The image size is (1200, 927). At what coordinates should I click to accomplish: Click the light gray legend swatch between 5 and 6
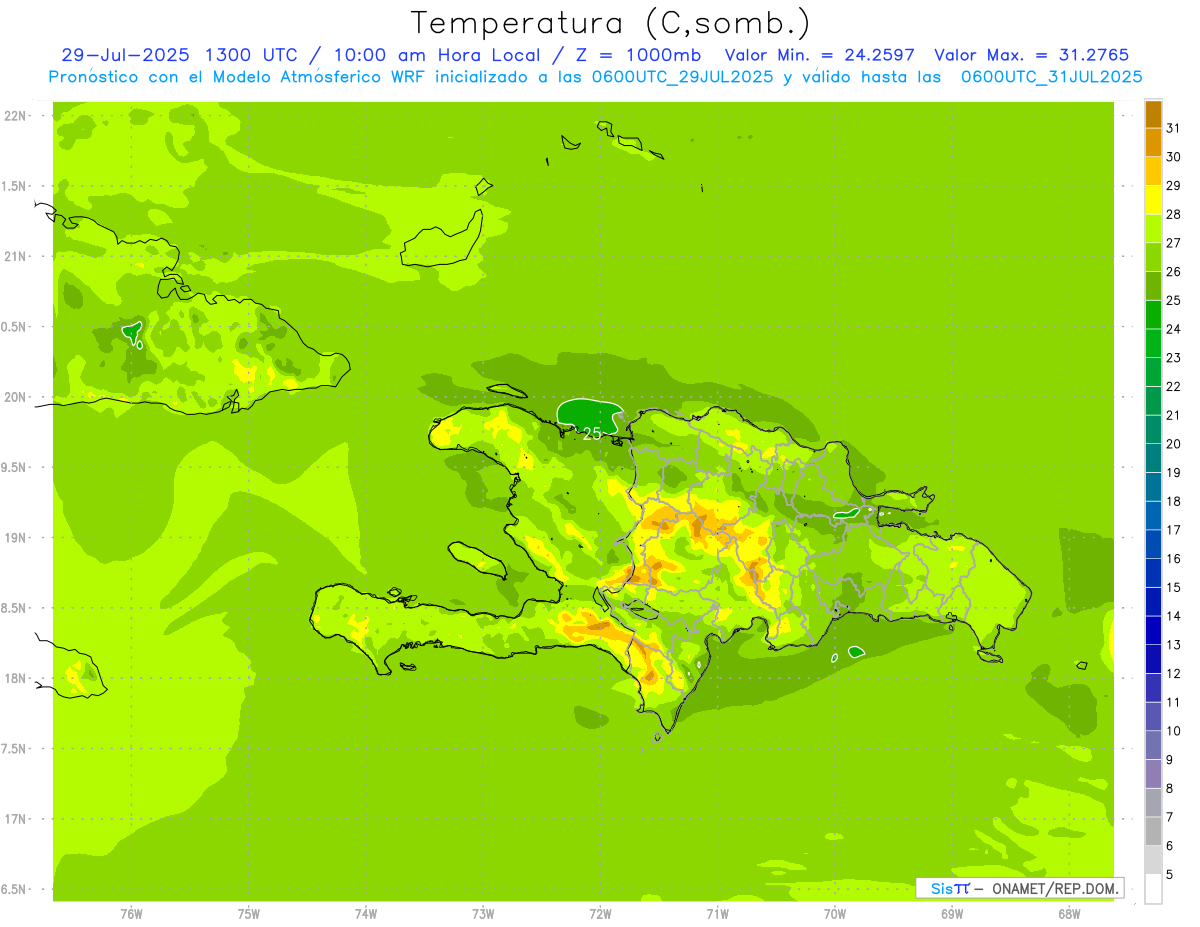(x=1153, y=859)
